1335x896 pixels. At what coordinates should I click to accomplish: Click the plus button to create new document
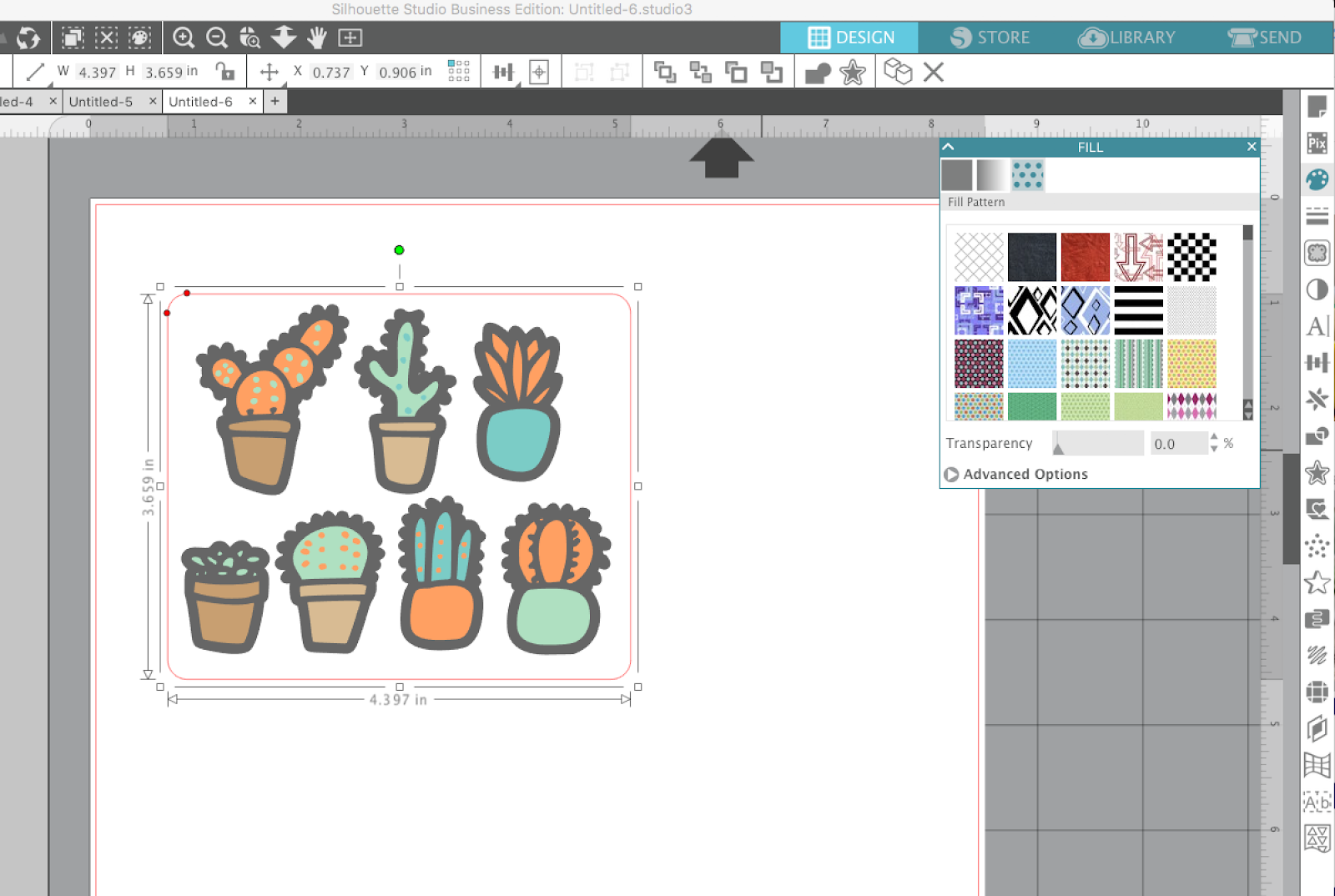(x=275, y=101)
